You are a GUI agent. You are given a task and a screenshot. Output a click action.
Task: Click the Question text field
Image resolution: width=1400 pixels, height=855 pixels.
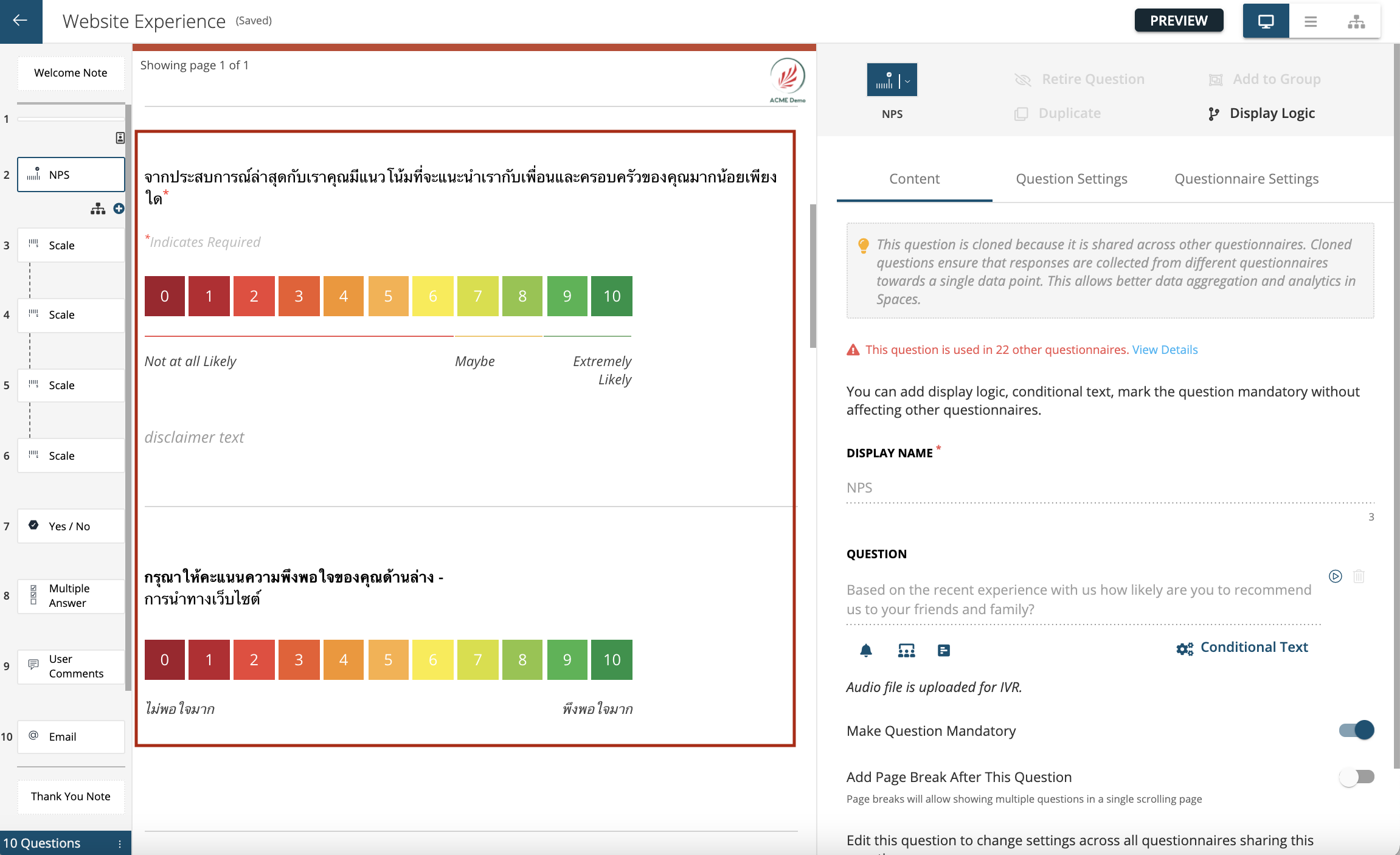[1083, 600]
